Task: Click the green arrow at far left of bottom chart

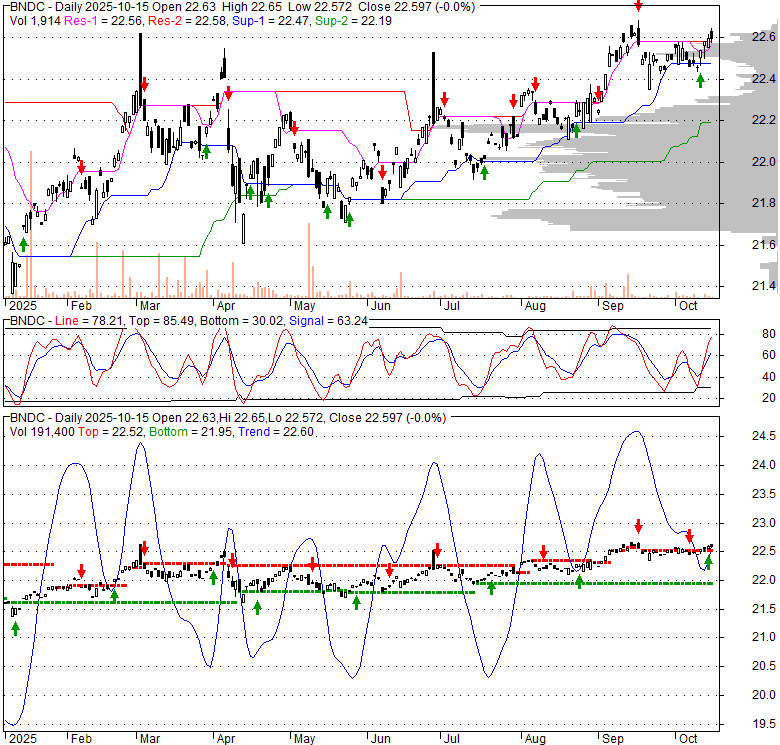Action: (x=16, y=627)
